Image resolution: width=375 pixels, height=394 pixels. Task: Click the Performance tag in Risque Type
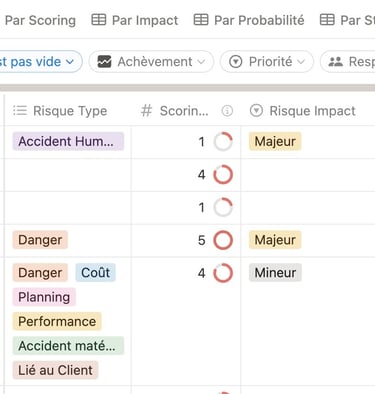click(x=57, y=321)
